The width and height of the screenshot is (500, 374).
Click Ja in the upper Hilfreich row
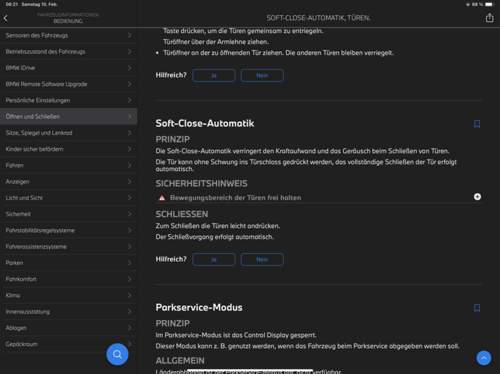214,76
